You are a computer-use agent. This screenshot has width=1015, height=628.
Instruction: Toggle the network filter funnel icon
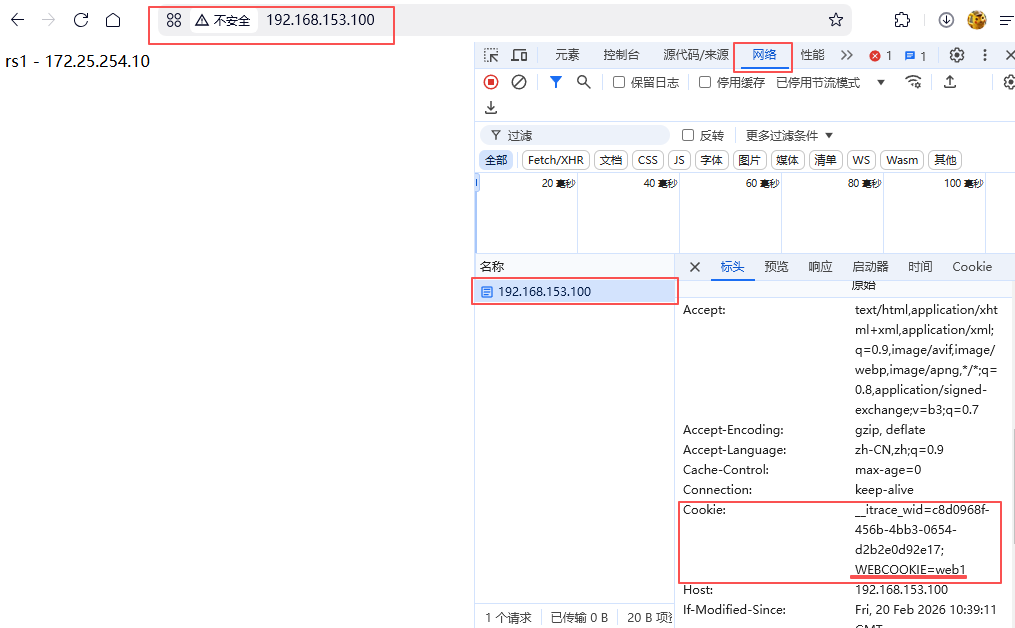pyautogui.click(x=555, y=82)
